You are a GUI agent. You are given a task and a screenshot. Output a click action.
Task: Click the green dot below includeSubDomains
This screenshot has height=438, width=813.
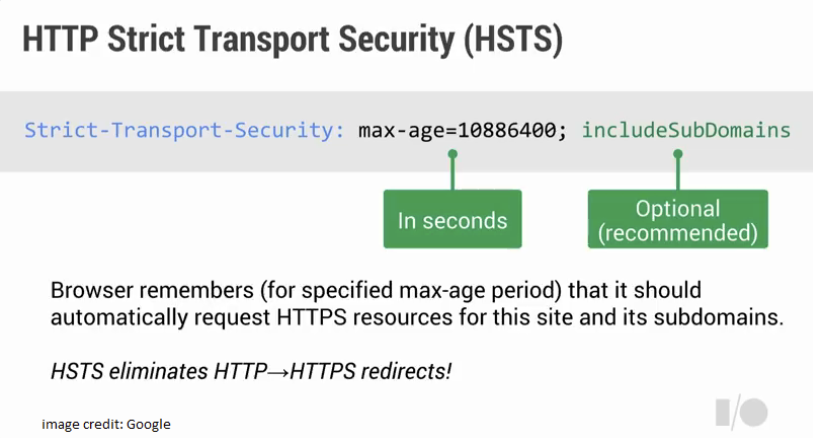(x=677, y=155)
